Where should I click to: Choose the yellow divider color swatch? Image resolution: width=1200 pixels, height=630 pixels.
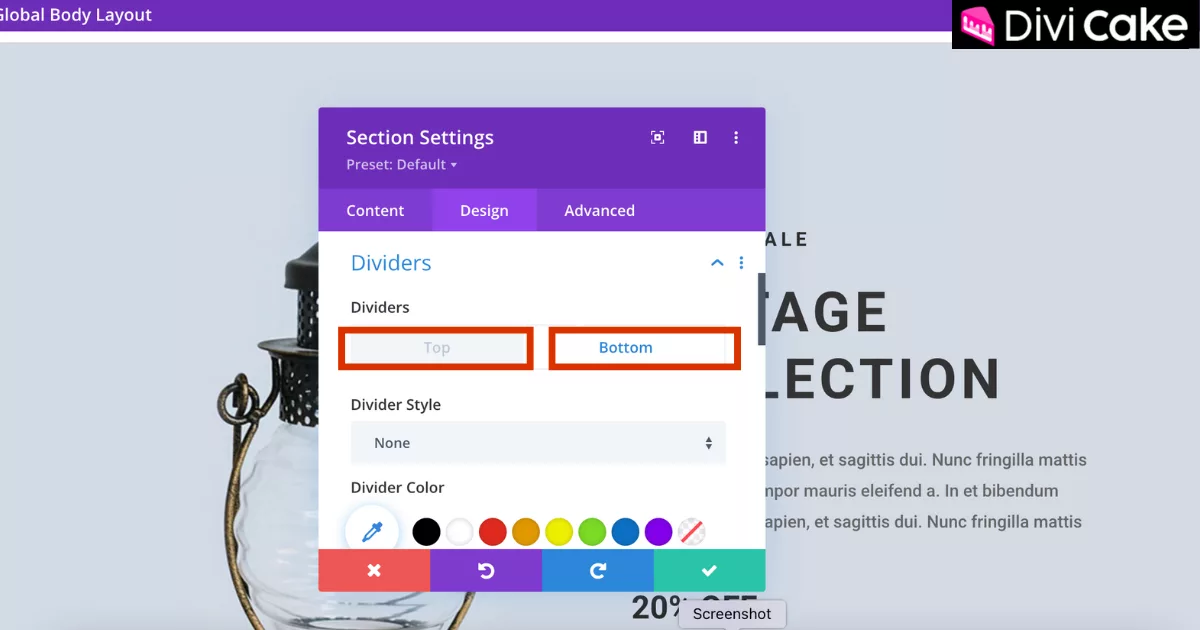559,531
